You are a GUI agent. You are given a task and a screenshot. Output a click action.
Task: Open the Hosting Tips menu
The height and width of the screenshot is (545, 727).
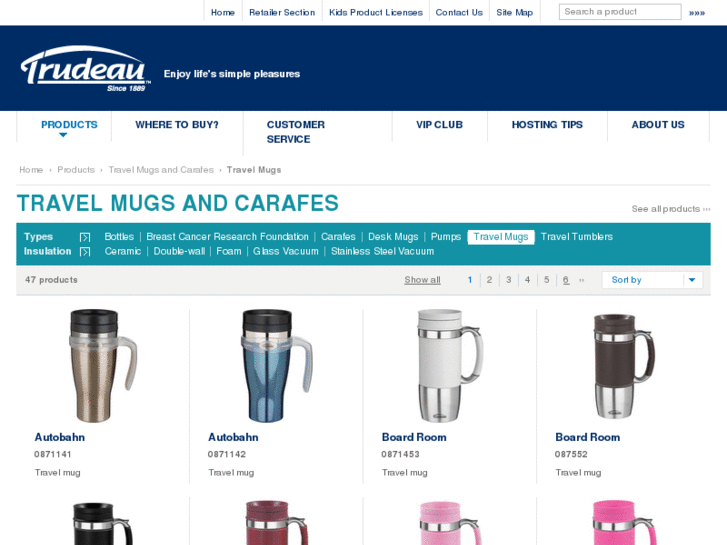coord(547,125)
